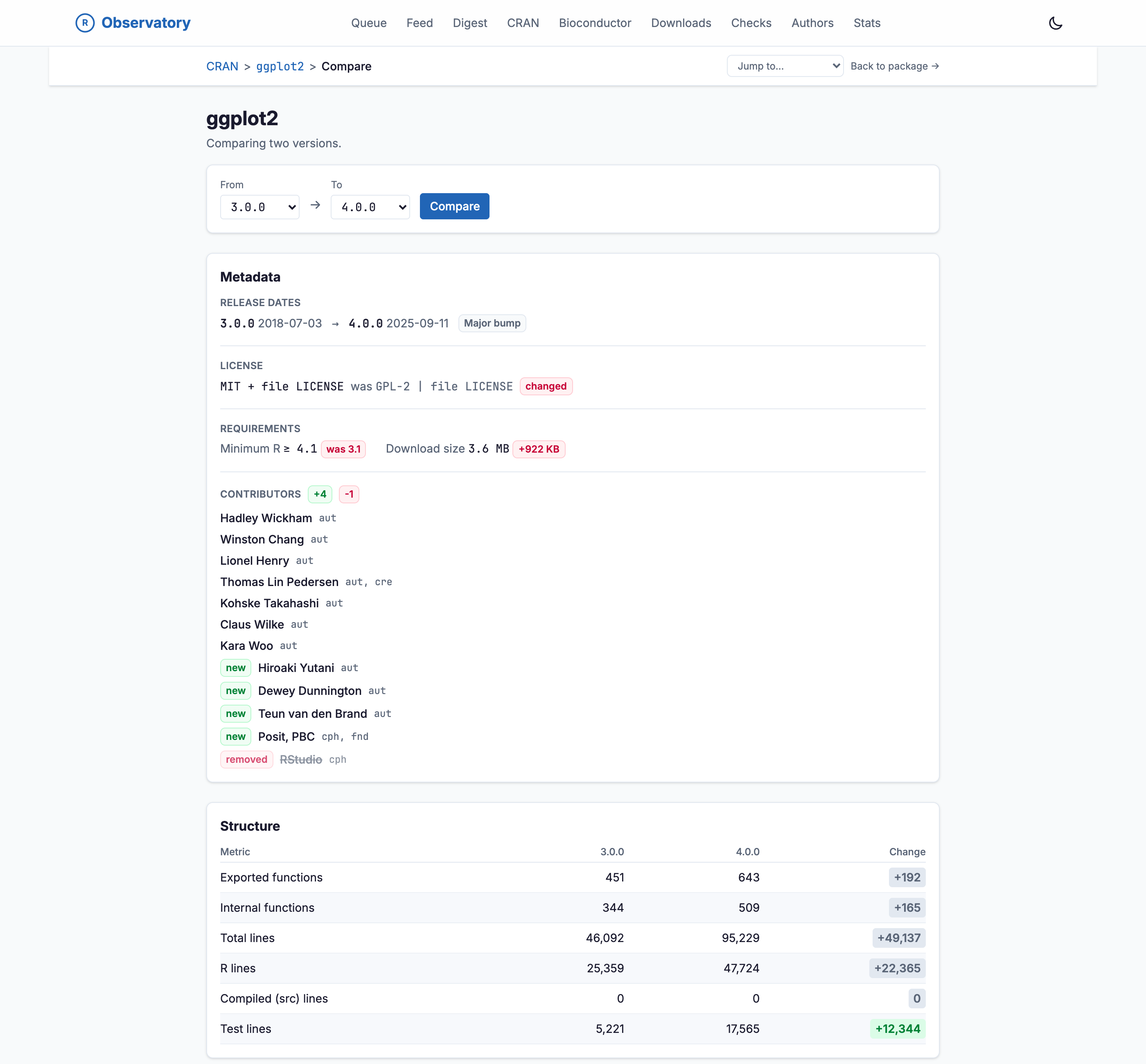Open the Digest nav item
The image size is (1146, 1064).
[x=469, y=23]
